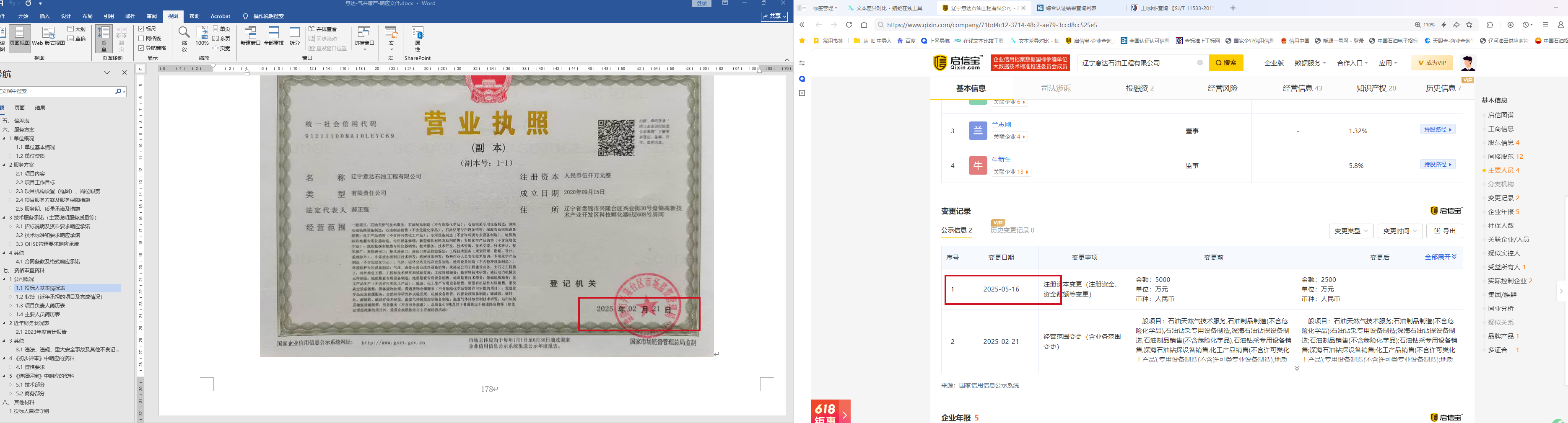Enable 并排查看 side-by-side view
Screen dimensions: 1568x423
point(322,29)
